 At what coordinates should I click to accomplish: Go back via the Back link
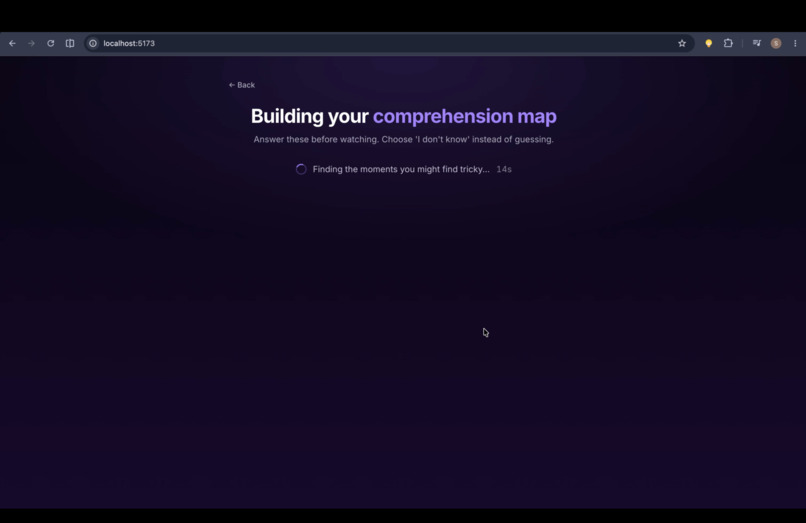tap(242, 85)
